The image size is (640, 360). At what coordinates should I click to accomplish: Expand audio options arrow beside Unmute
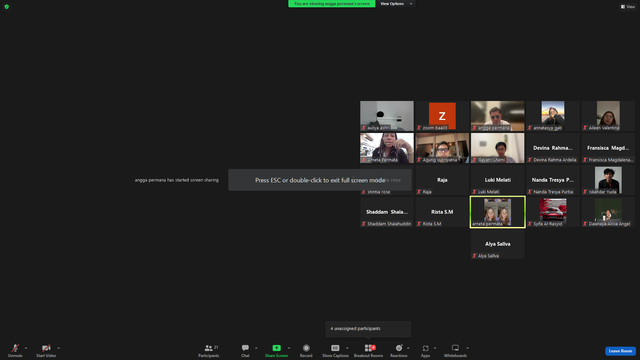tap(26, 348)
